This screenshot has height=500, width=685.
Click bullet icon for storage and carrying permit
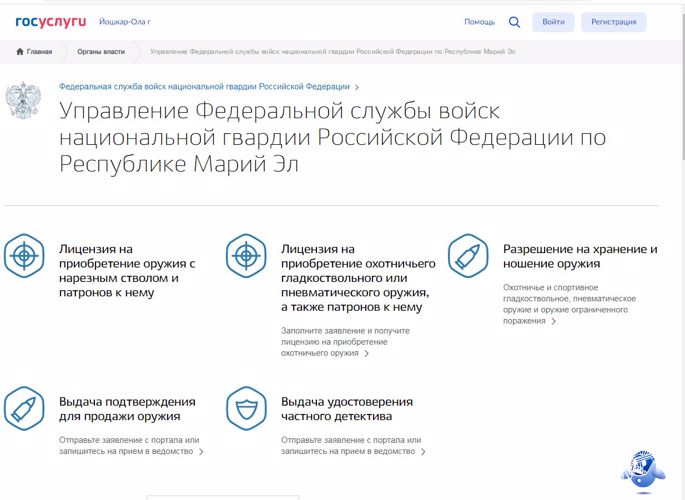(x=468, y=255)
